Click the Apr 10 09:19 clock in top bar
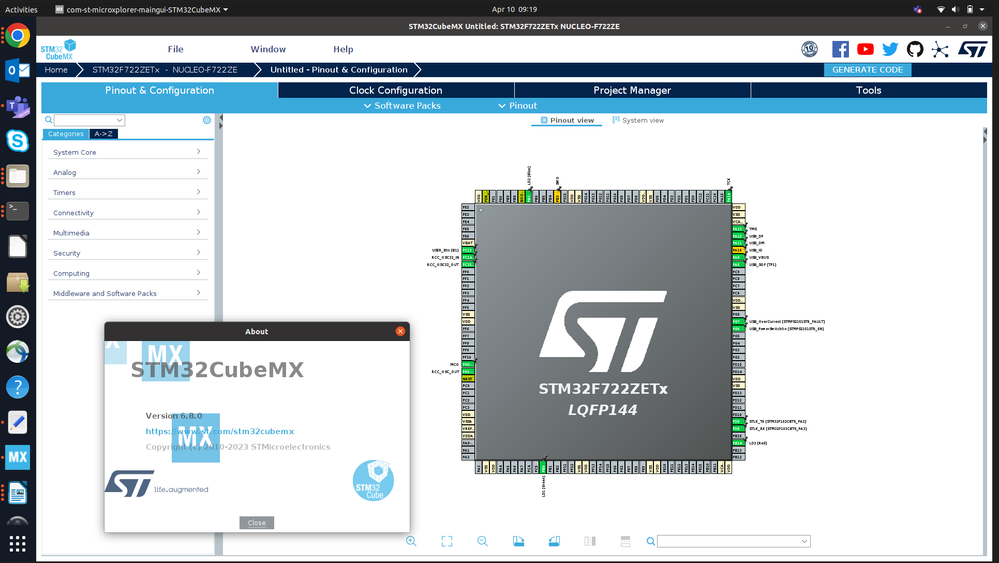This screenshot has width=999, height=563. coord(514,10)
